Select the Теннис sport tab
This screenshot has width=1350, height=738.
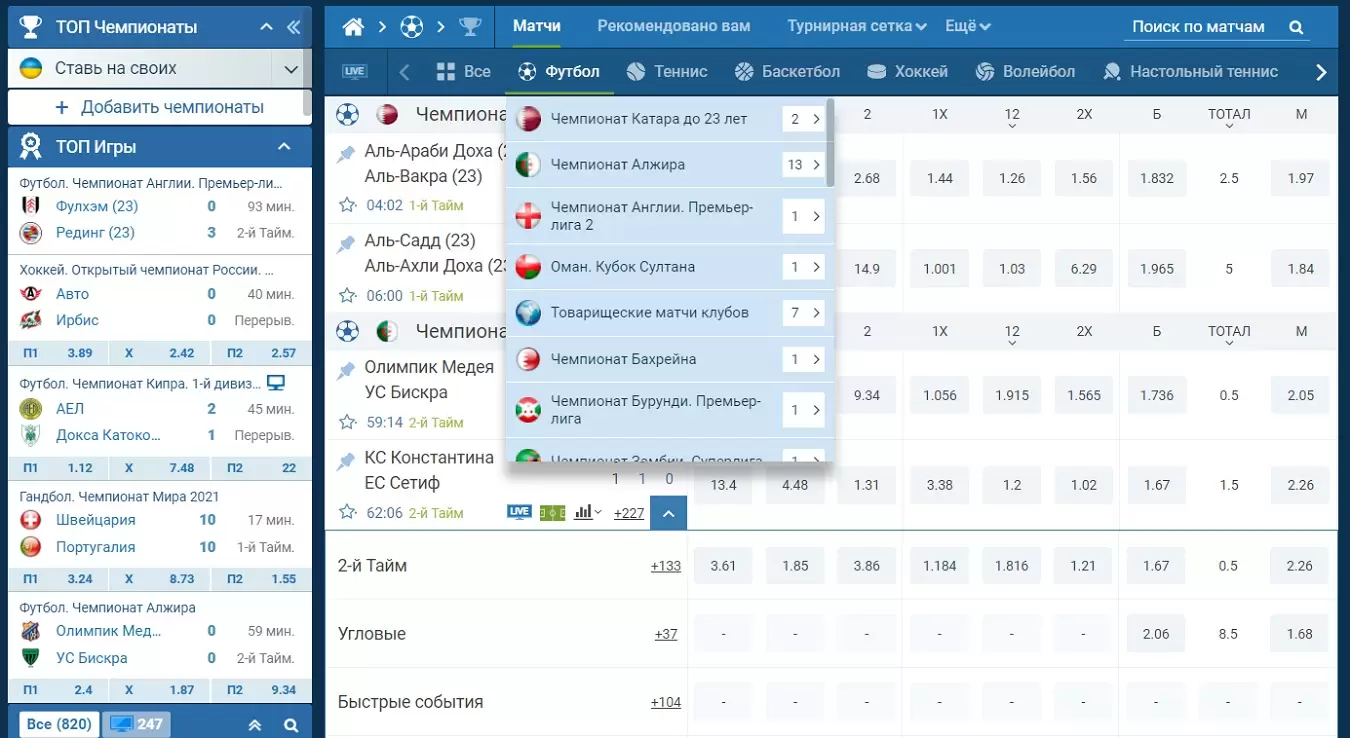coord(667,72)
